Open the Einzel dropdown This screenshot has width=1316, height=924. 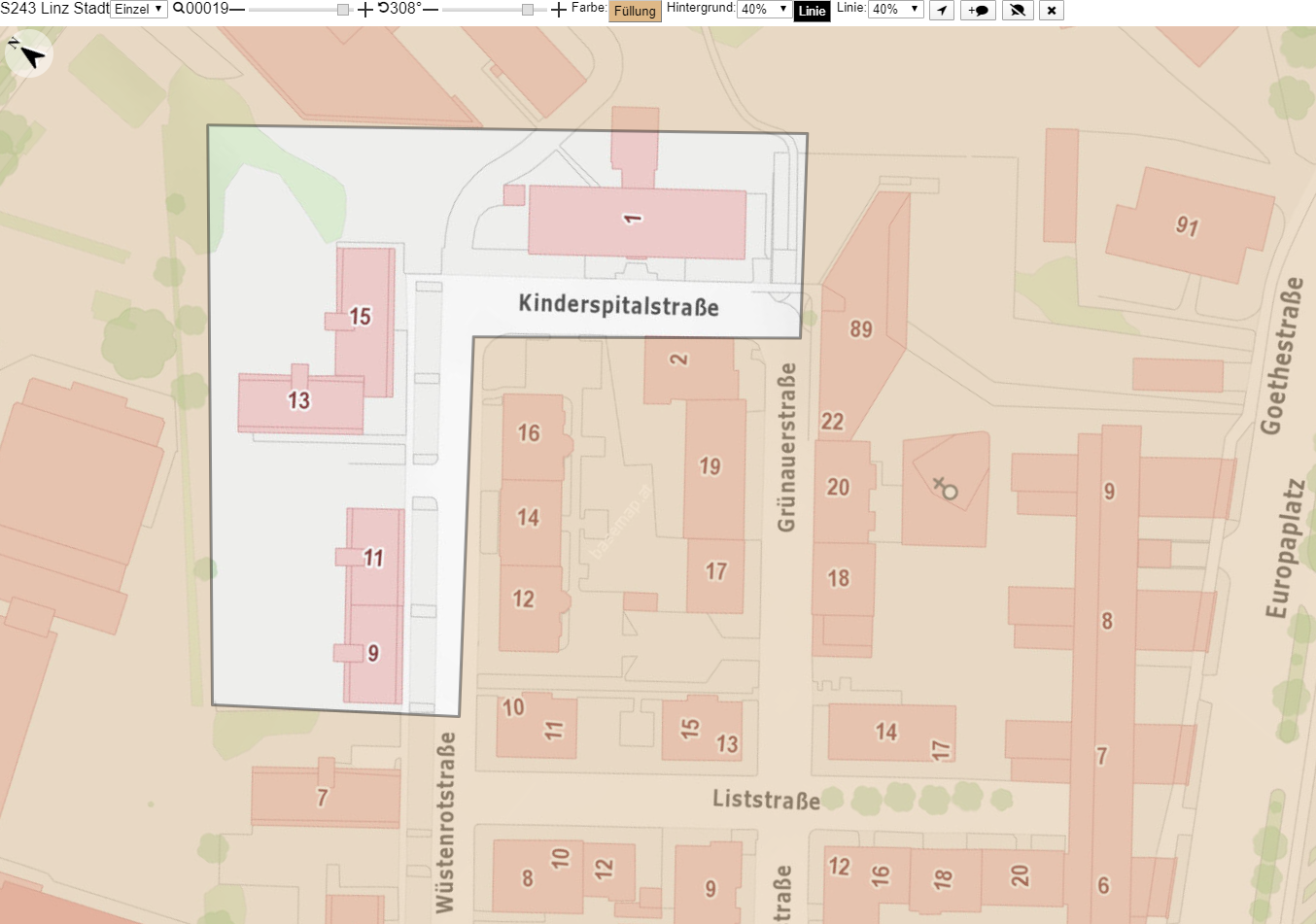pyautogui.click(x=139, y=9)
